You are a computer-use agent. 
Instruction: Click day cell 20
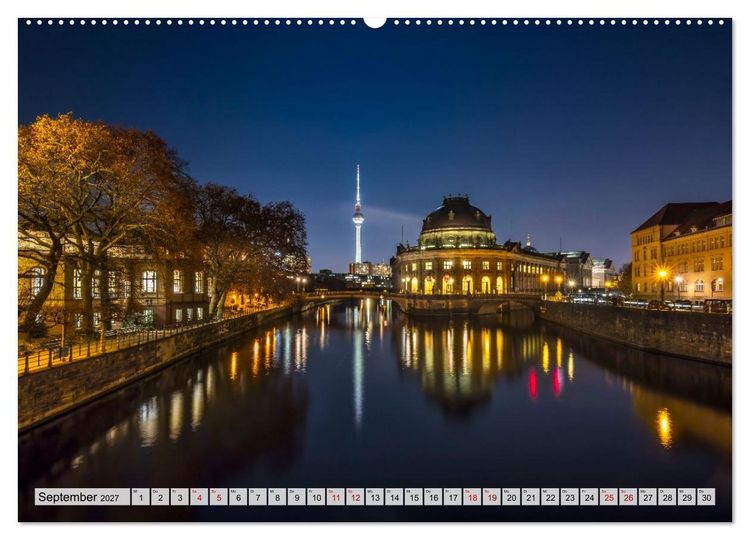click(511, 496)
